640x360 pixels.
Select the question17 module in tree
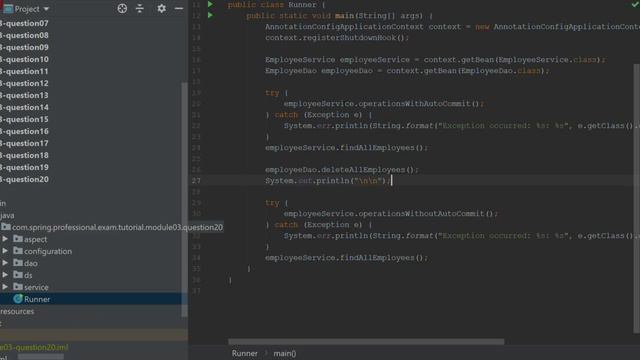(x=24, y=143)
